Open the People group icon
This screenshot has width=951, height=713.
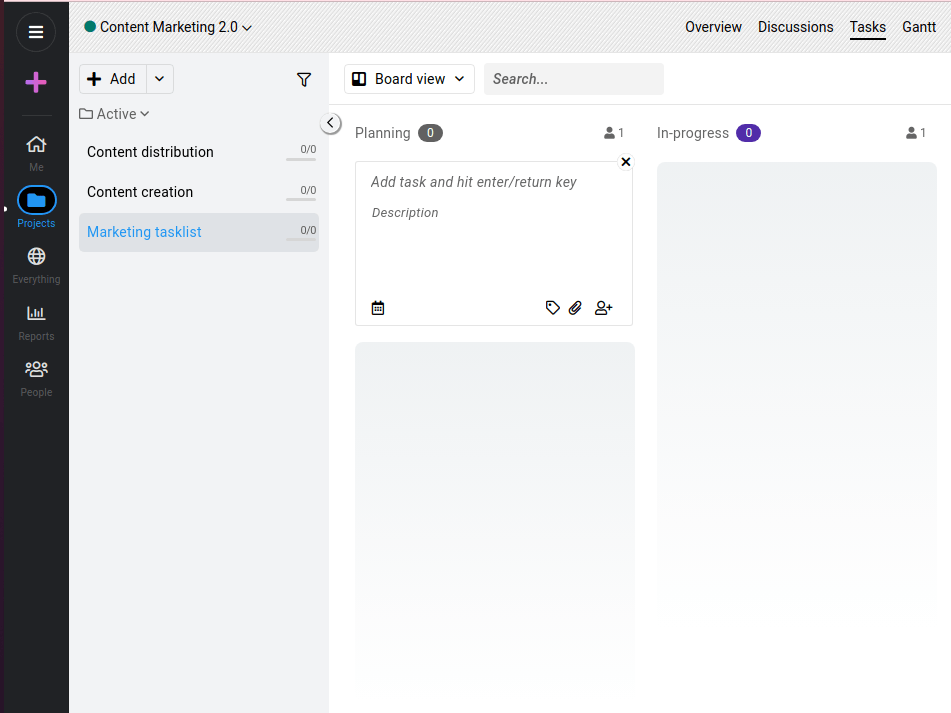36,369
